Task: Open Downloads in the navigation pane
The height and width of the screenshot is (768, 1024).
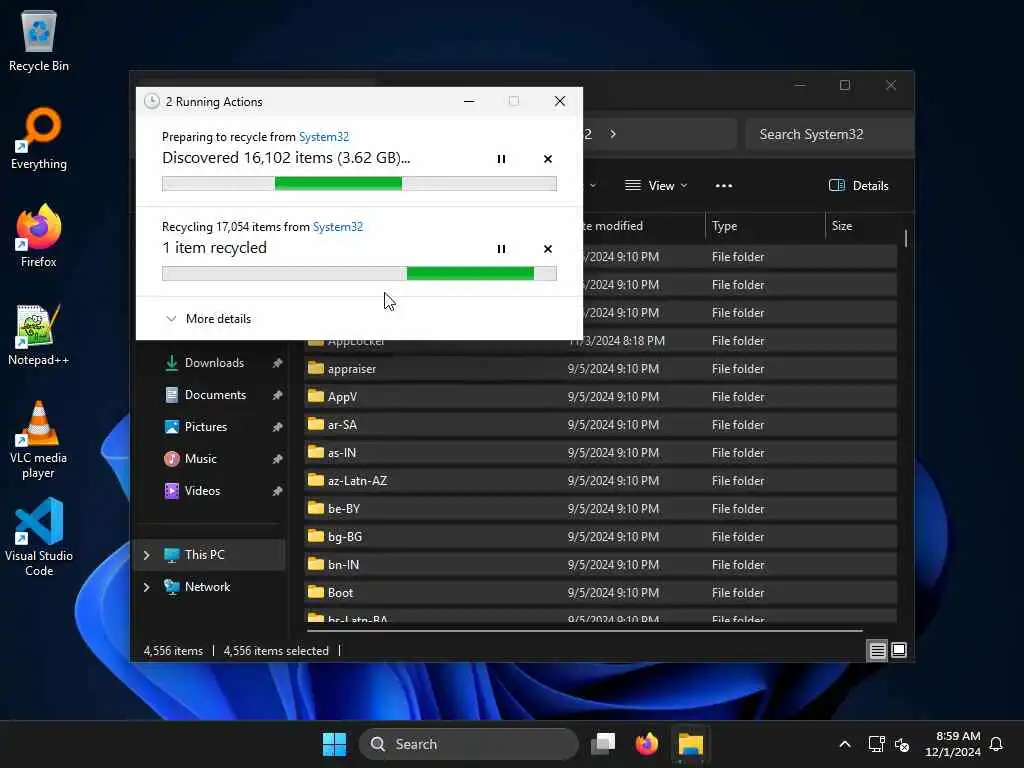Action: [x=214, y=362]
